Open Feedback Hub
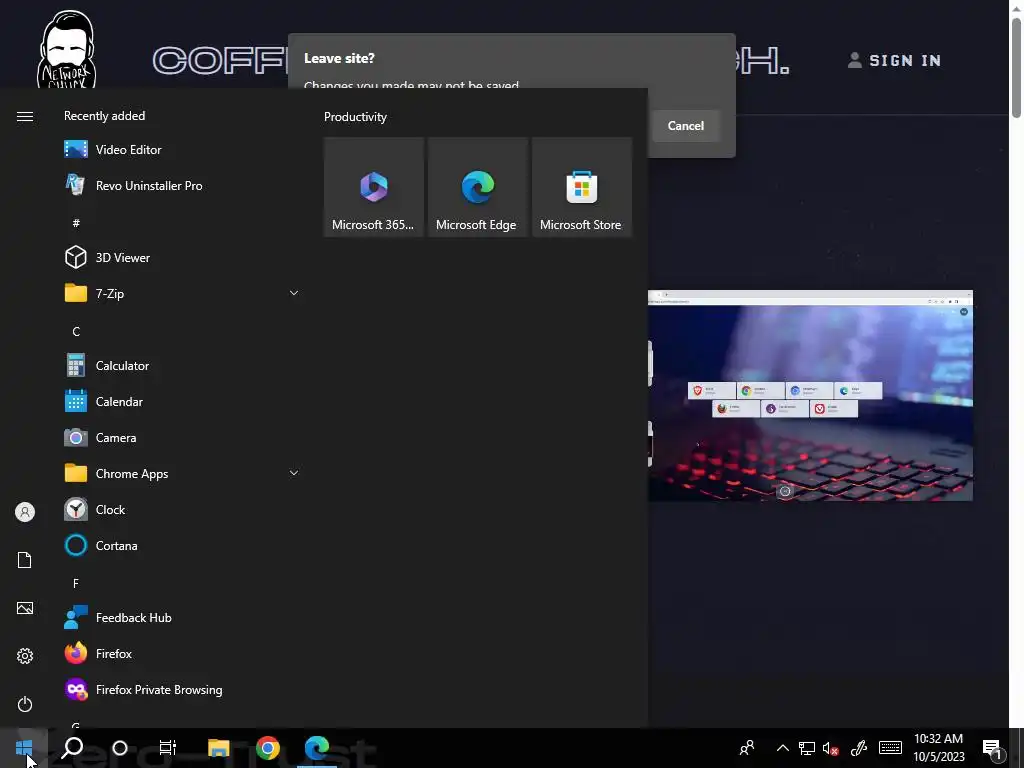Viewport: 1024px width, 768px height. pos(182,618)
